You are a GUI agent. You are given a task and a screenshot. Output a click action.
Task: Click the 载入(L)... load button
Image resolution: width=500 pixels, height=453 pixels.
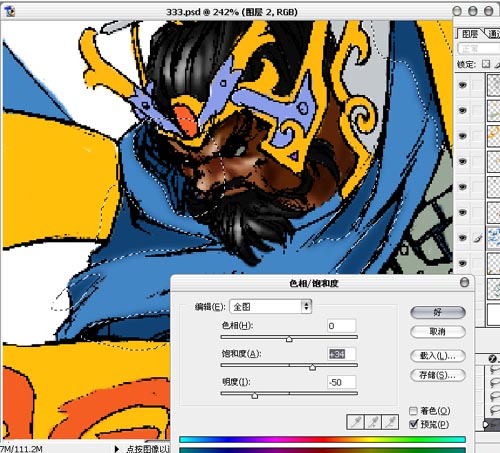437,356
